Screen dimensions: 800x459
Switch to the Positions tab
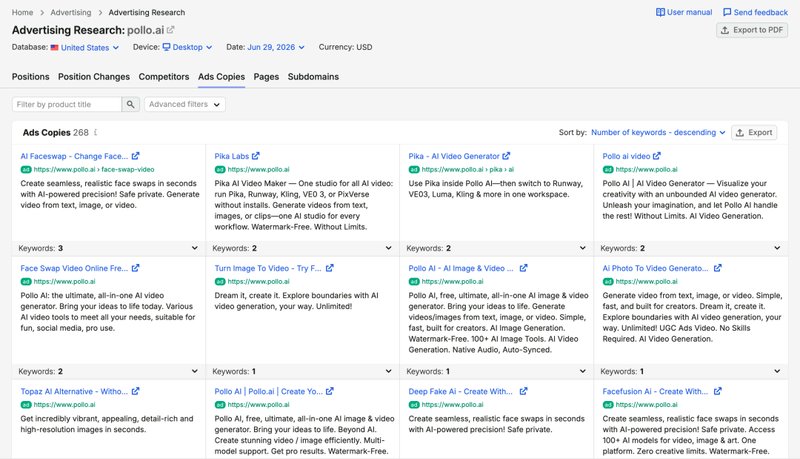click(31, 77)
